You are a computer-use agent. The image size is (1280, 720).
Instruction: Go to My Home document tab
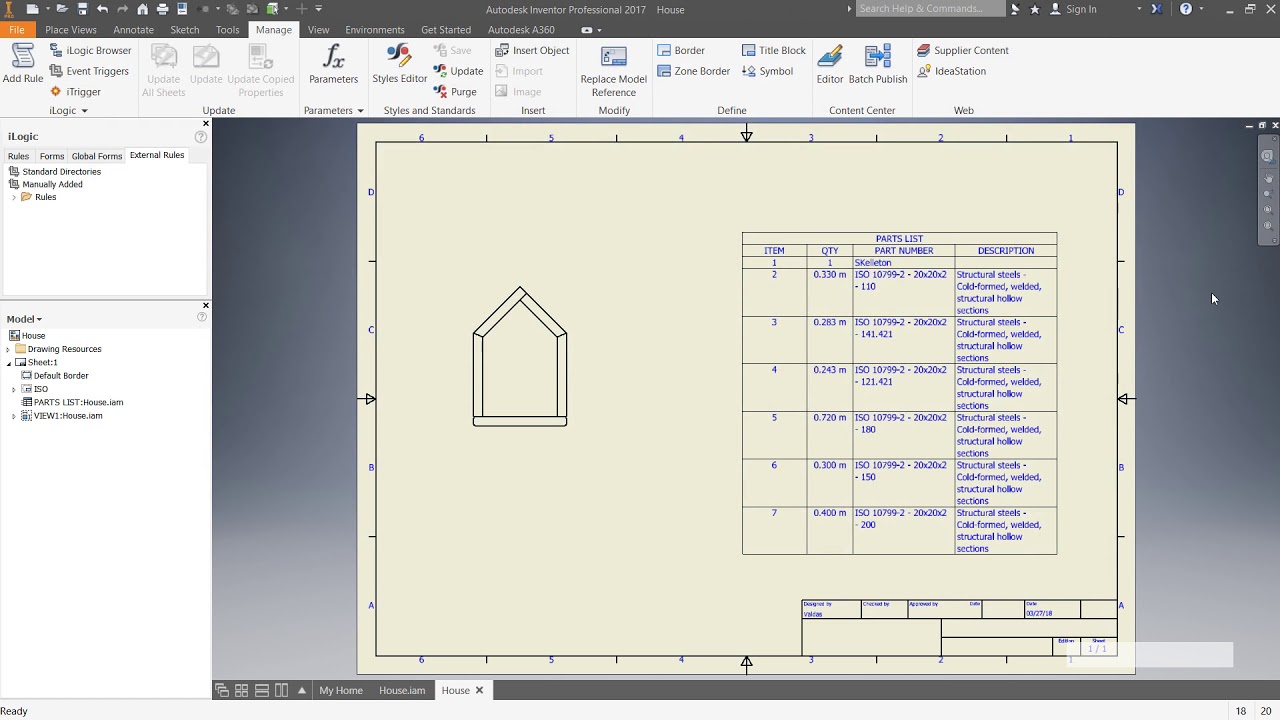(x=341, y=690)
